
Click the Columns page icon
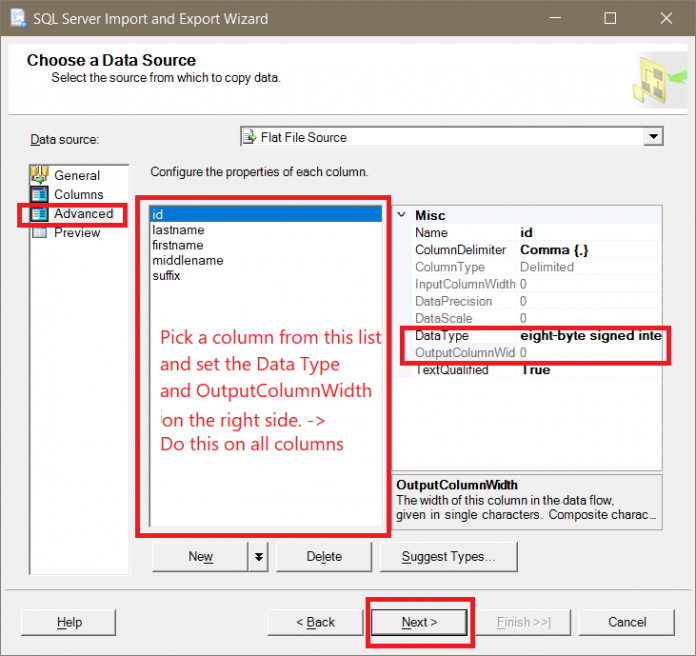(40, 194)
